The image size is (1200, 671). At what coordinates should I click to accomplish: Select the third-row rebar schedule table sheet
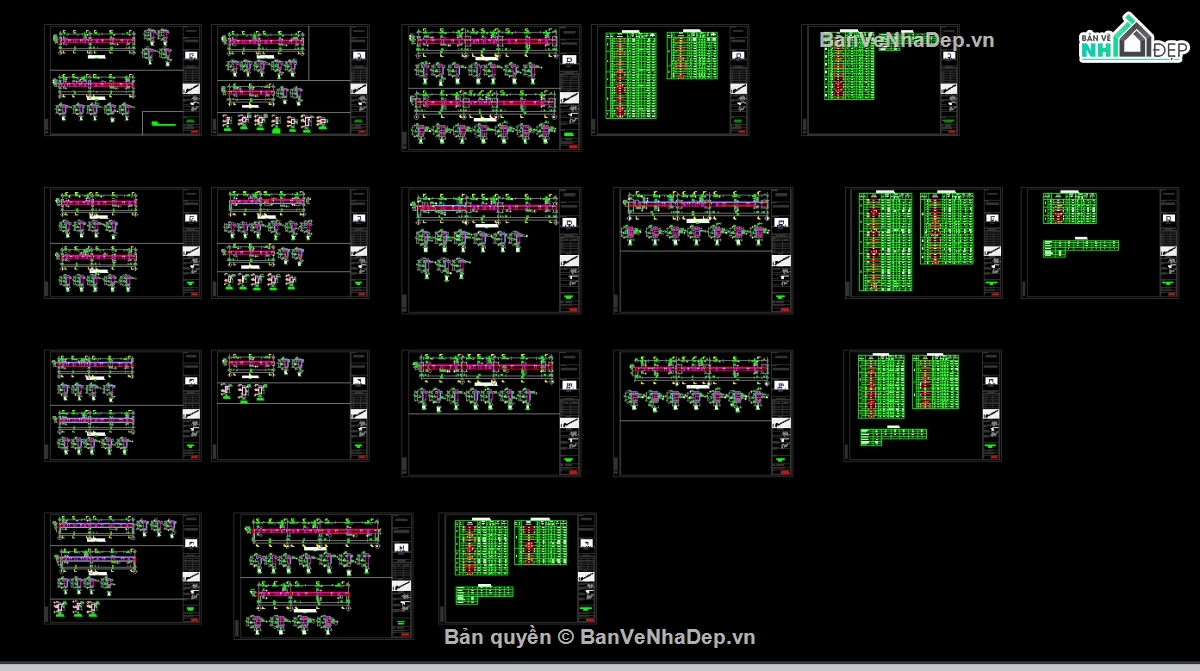click(x=923, y=405)
